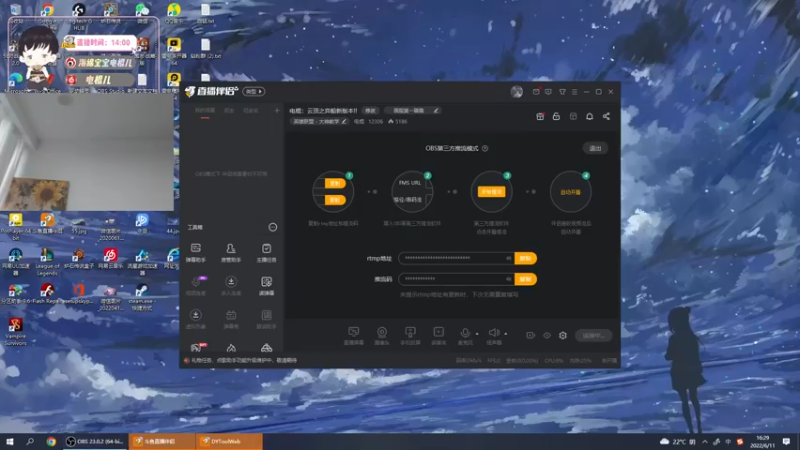The image size is (800, 450).
Task: Open the mail icon with red dot
Action: click(536, 92)
